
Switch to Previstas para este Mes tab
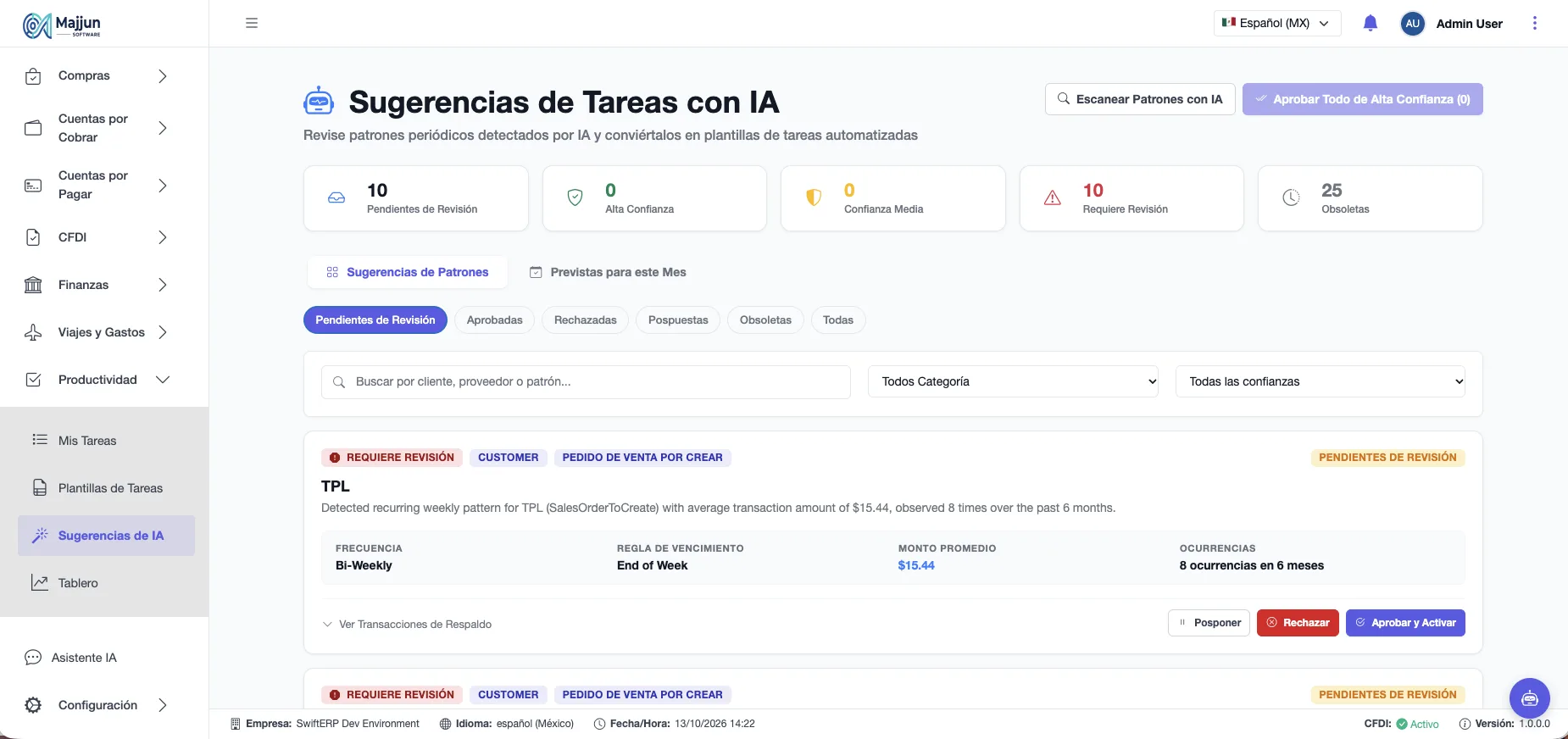coord(608,272)
